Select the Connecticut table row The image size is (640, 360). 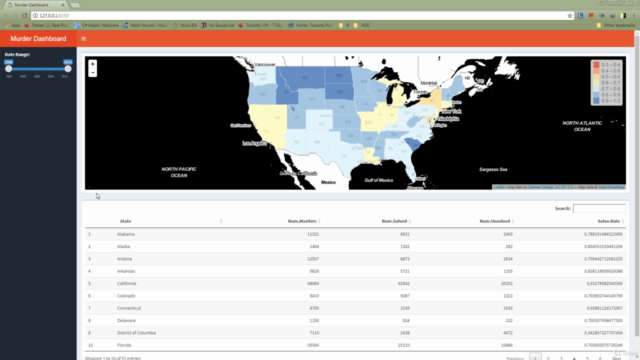[355, 308]
